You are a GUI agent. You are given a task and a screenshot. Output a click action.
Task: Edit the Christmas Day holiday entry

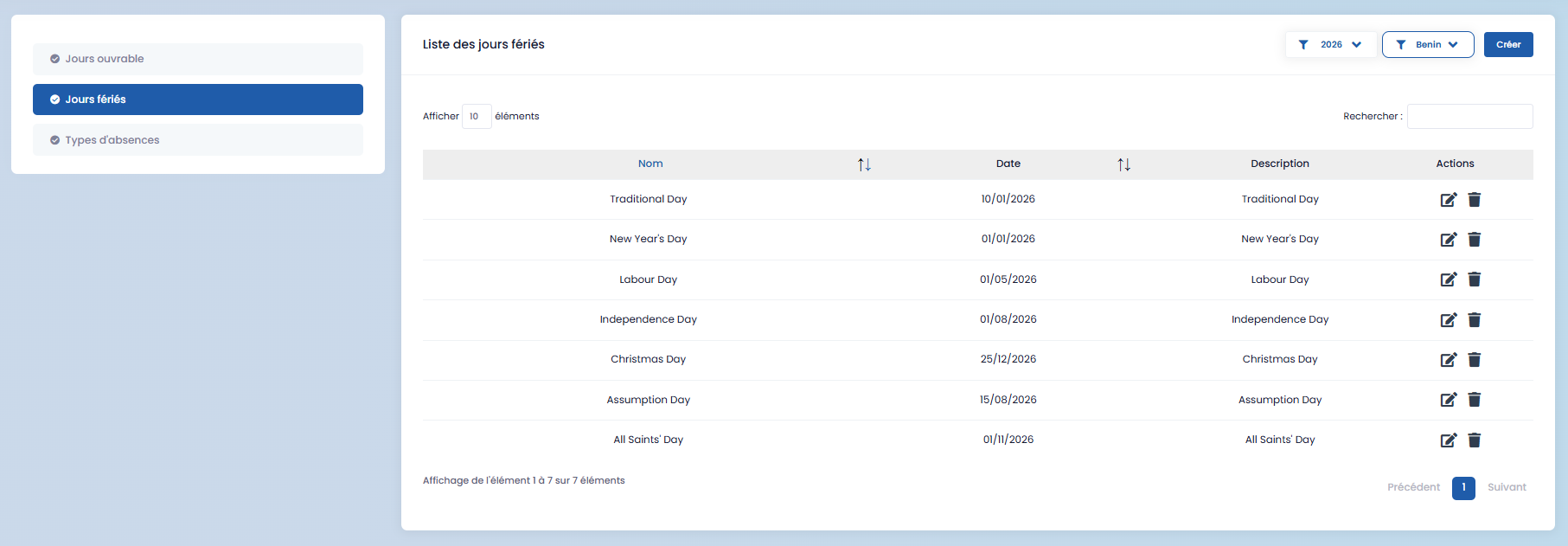(1448, 360)
